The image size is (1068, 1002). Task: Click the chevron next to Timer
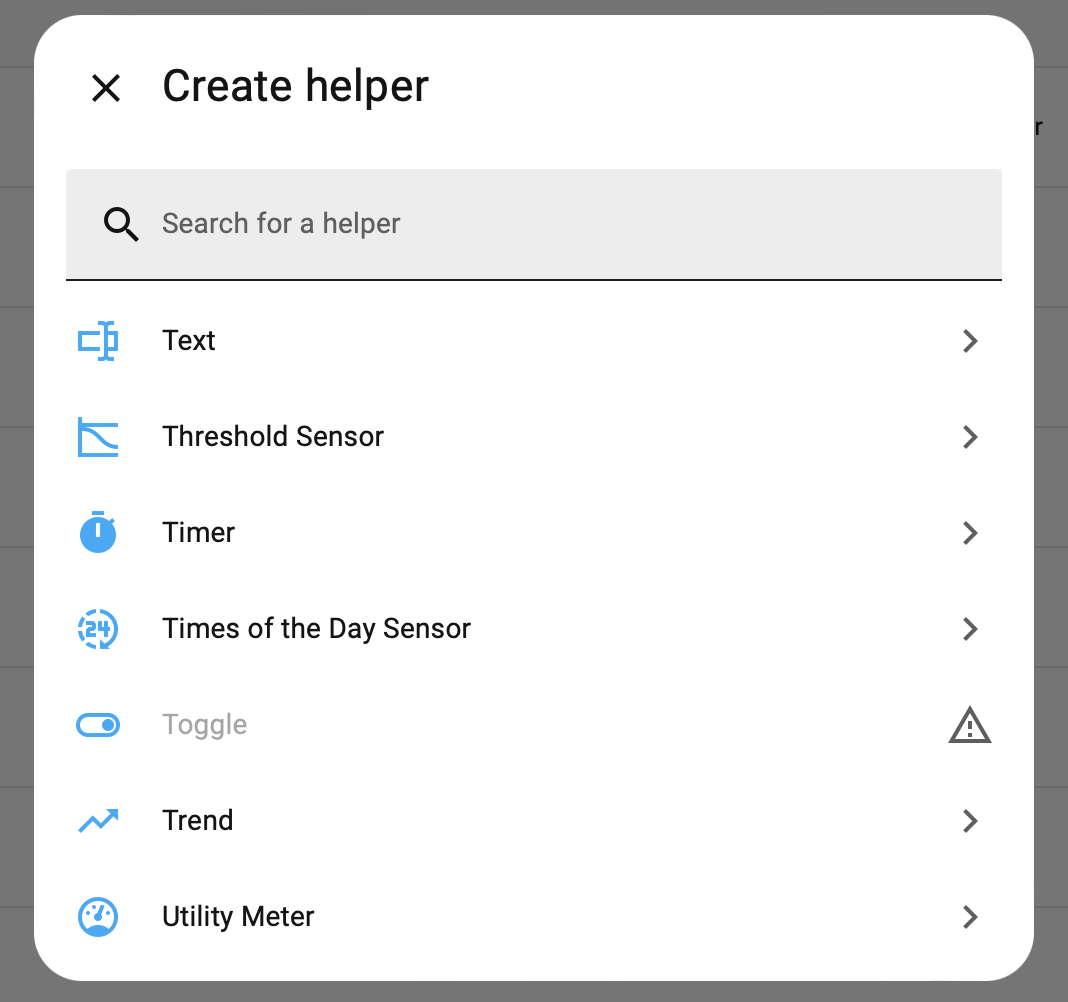pos(969,533)
